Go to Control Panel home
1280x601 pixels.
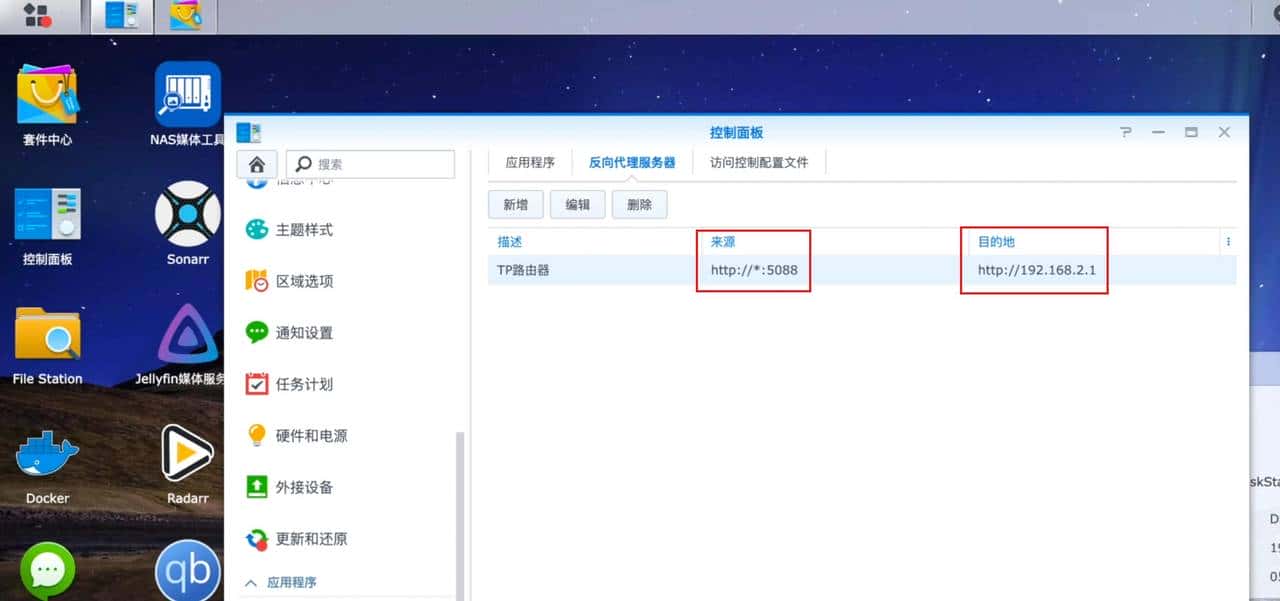(257, 164)
